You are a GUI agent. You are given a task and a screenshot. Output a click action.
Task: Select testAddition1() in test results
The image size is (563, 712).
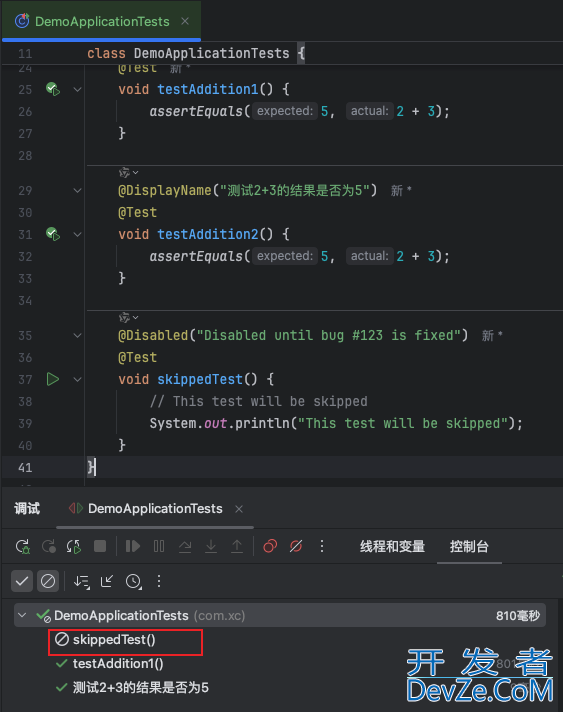(118, 663)
